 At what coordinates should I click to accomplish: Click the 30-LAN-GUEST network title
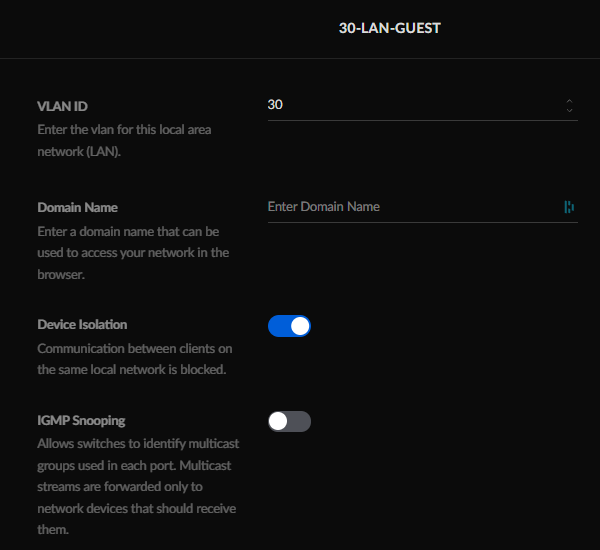390,28
